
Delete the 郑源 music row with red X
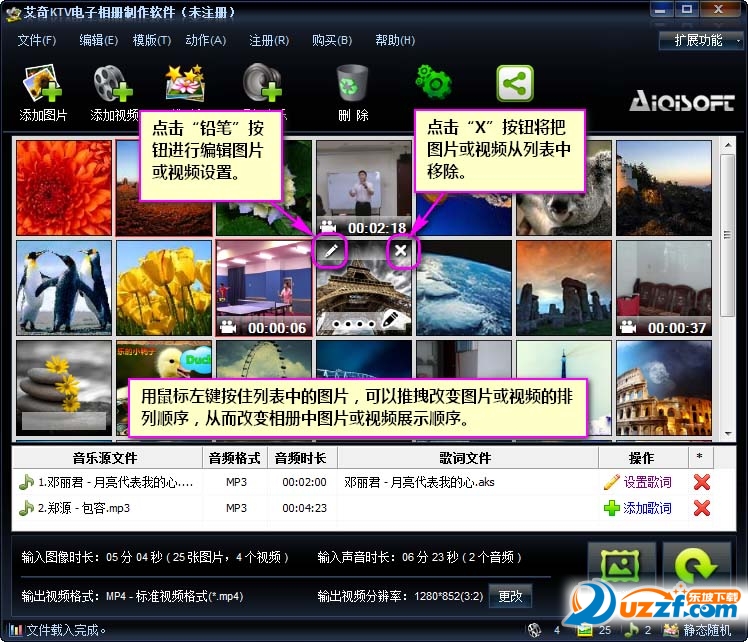coord(701,508)
